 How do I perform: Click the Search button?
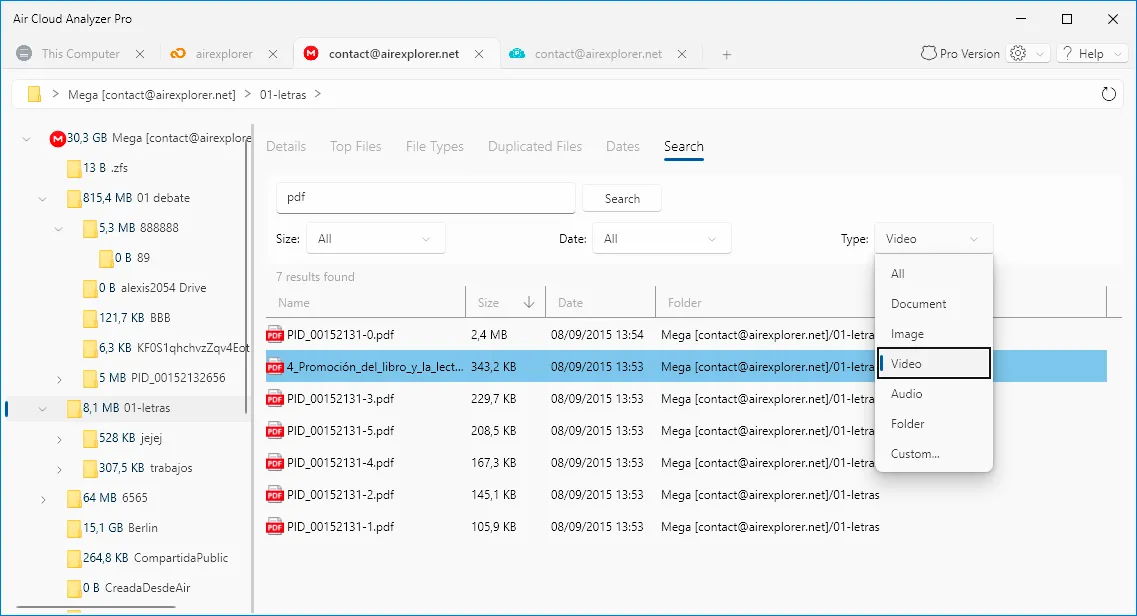pos(622,199)
